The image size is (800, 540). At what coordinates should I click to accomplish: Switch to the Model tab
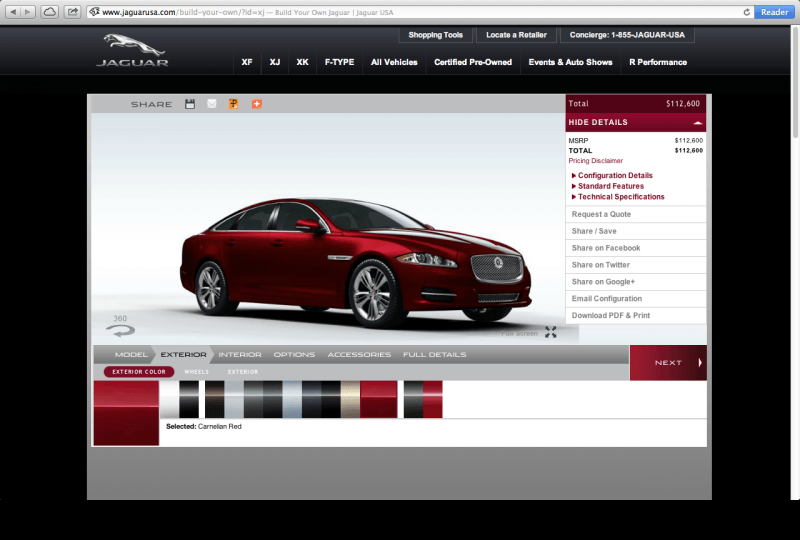(x=131, y=354)
